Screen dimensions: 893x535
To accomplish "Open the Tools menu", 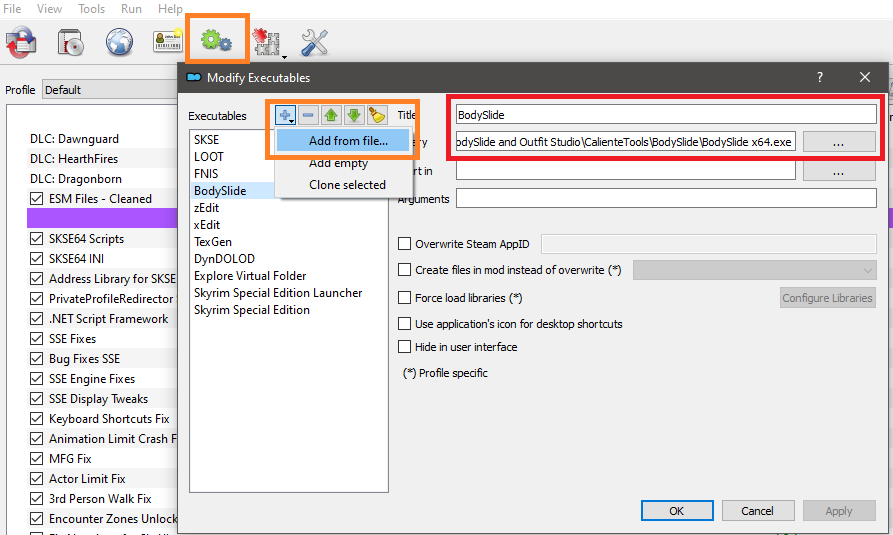I will coord(92,9).
